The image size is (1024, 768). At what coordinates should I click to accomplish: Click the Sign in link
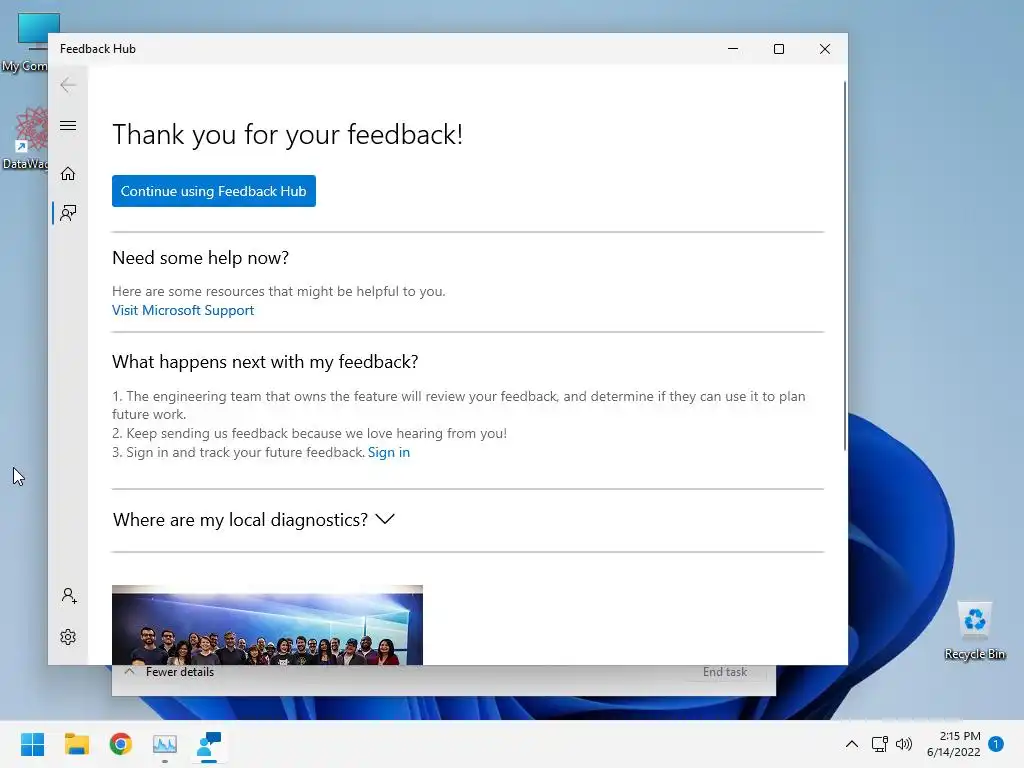(389, 452)
